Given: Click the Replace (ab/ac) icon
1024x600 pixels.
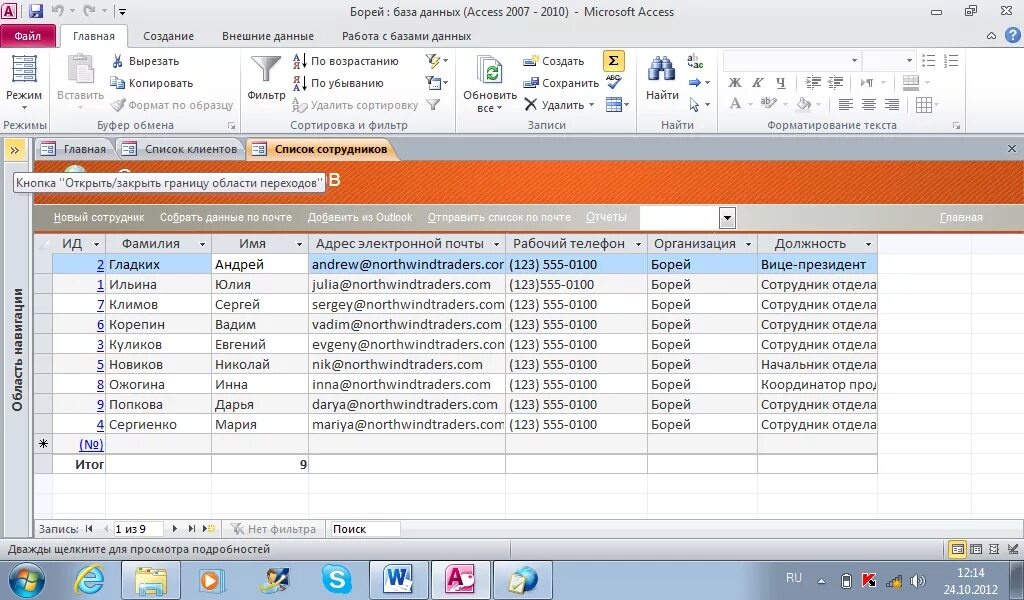Looking at the screenshot, I should (x=695, y=61).
